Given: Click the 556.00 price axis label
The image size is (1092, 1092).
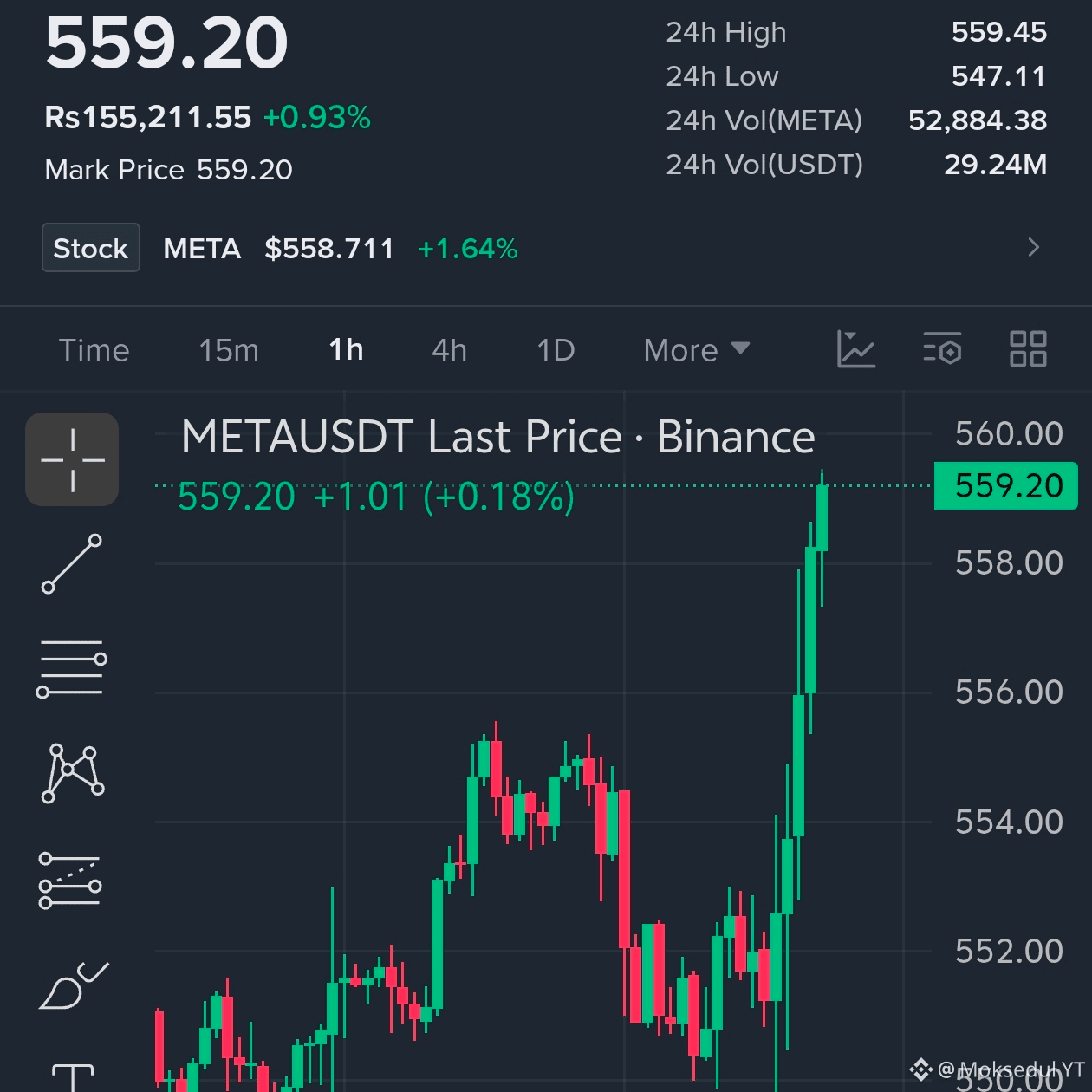Looking at the screenshot, I should pyautogui.click(x=1009, y=692).
